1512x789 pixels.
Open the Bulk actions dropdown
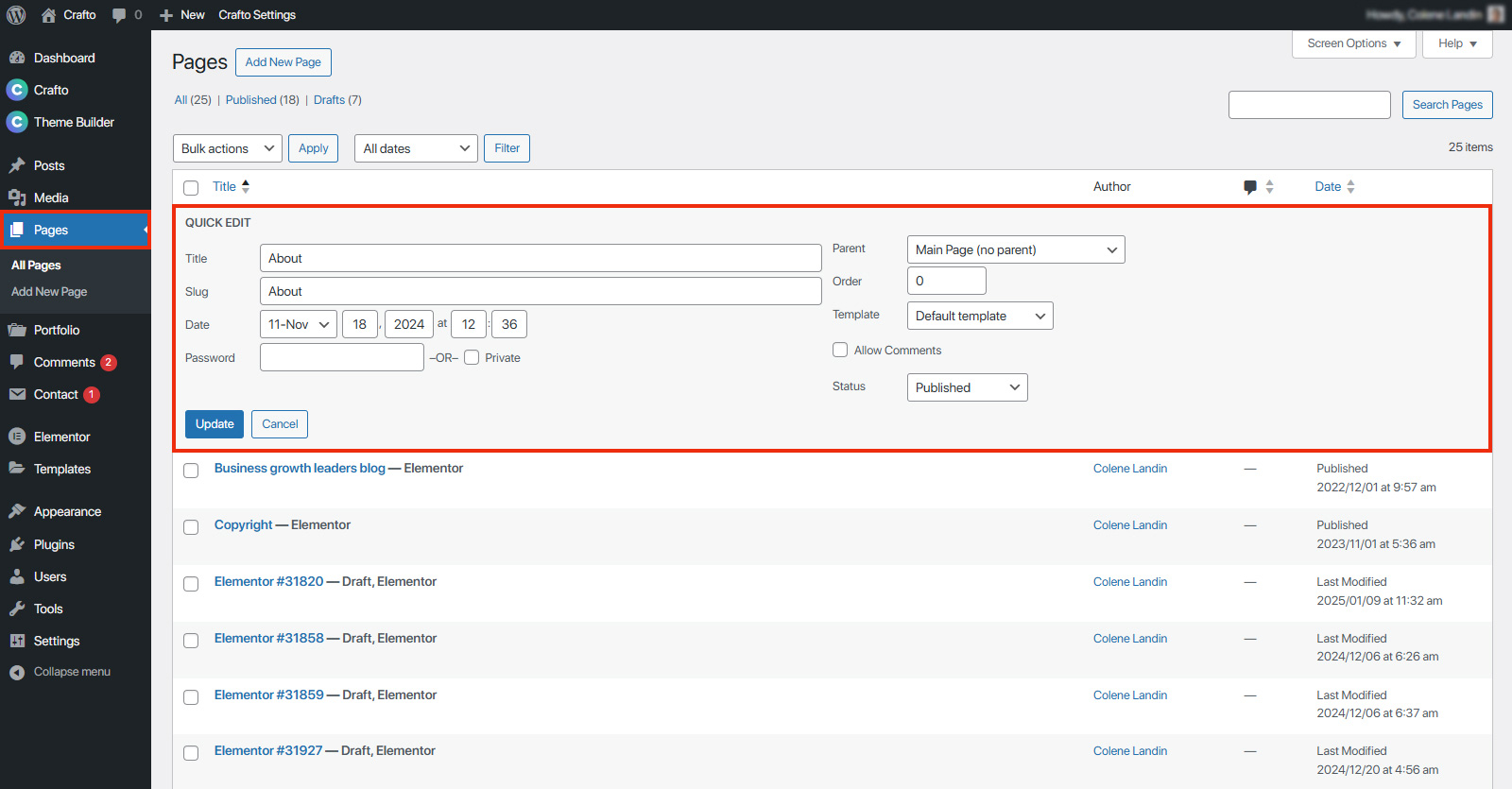[228, 148]
